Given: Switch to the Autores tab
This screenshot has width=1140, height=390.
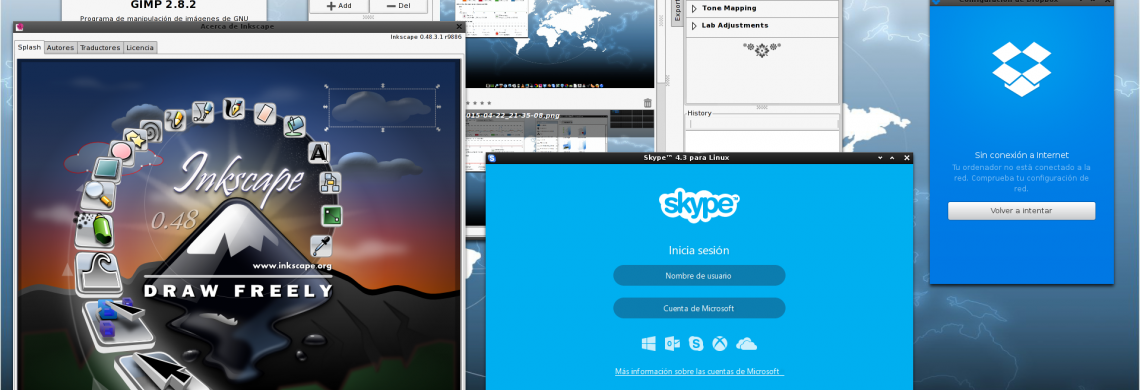Looking at the screenshot, I should click(60, 47).
